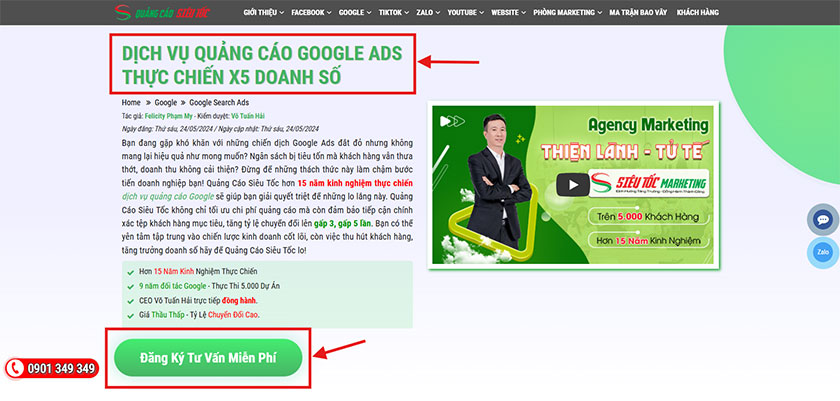Open Ma Trận Bao Vây menu item
Image resolution: width=840 pixels, height=401 pixels.
[x=638, y=12]
